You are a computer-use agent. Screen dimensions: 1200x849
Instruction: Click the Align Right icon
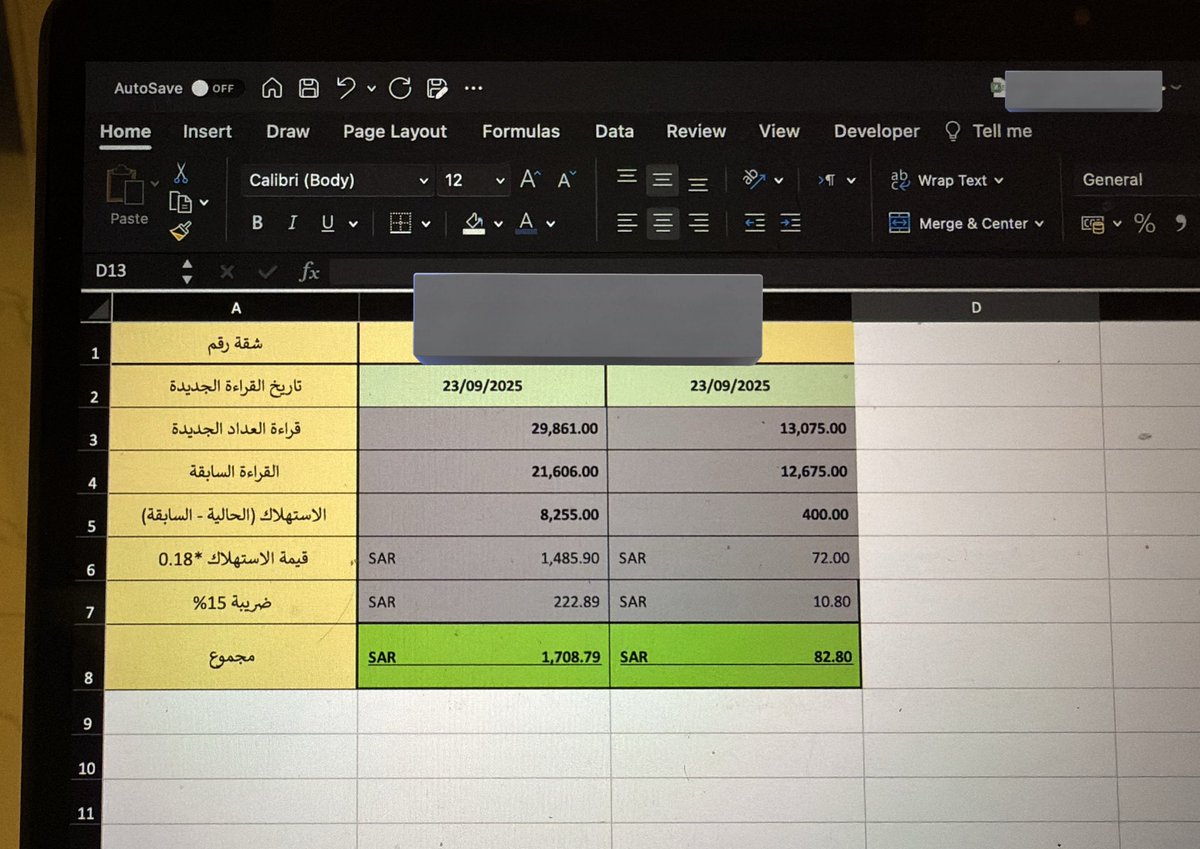(x=699, y=223)
